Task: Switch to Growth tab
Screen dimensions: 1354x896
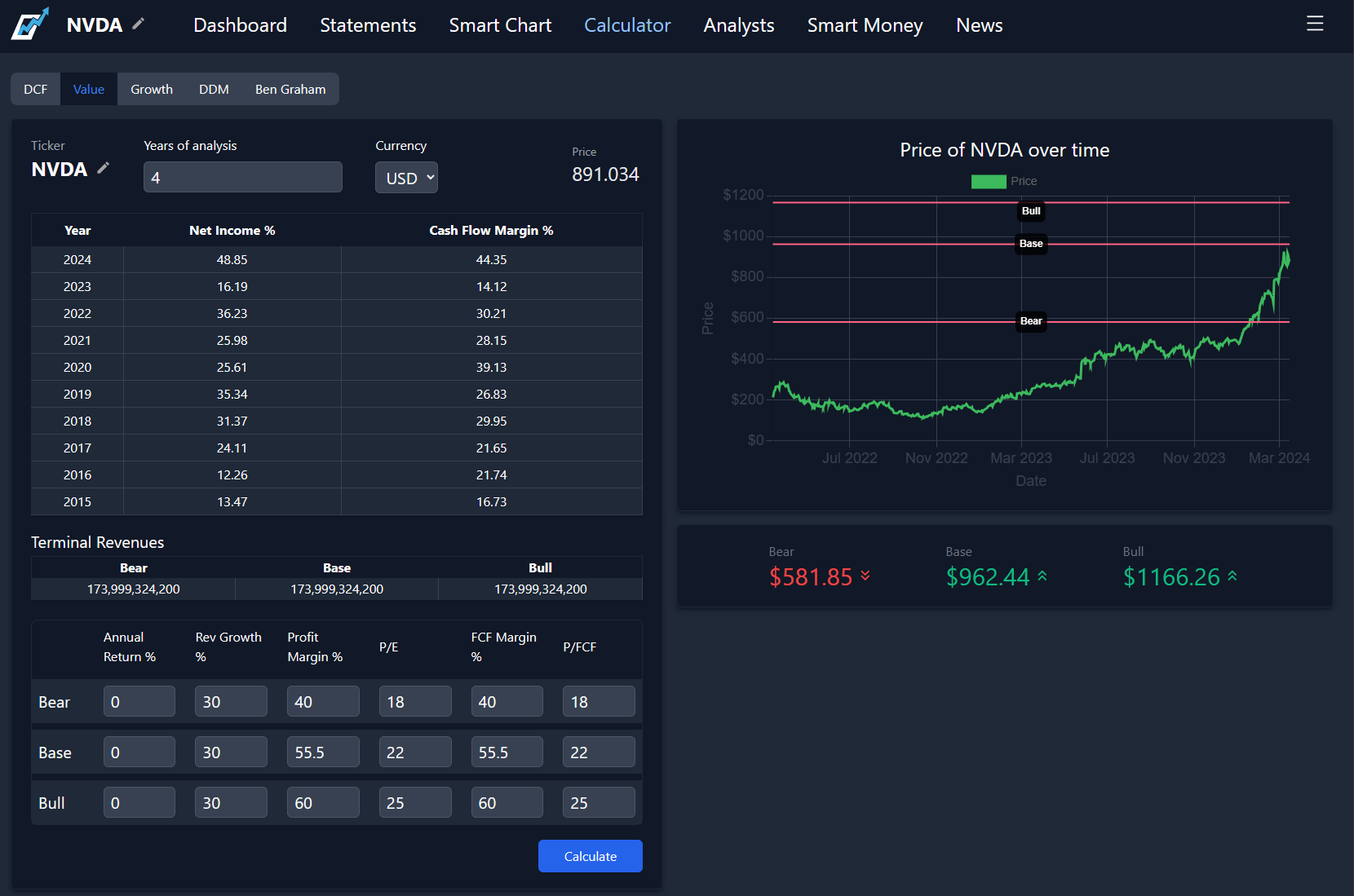Action: (152, 89)
